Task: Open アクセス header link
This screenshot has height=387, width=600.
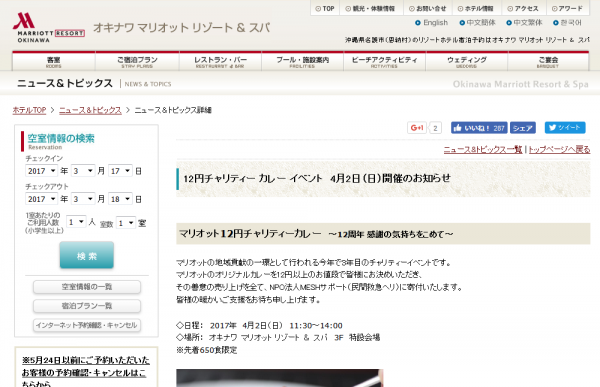Action: 523,8
